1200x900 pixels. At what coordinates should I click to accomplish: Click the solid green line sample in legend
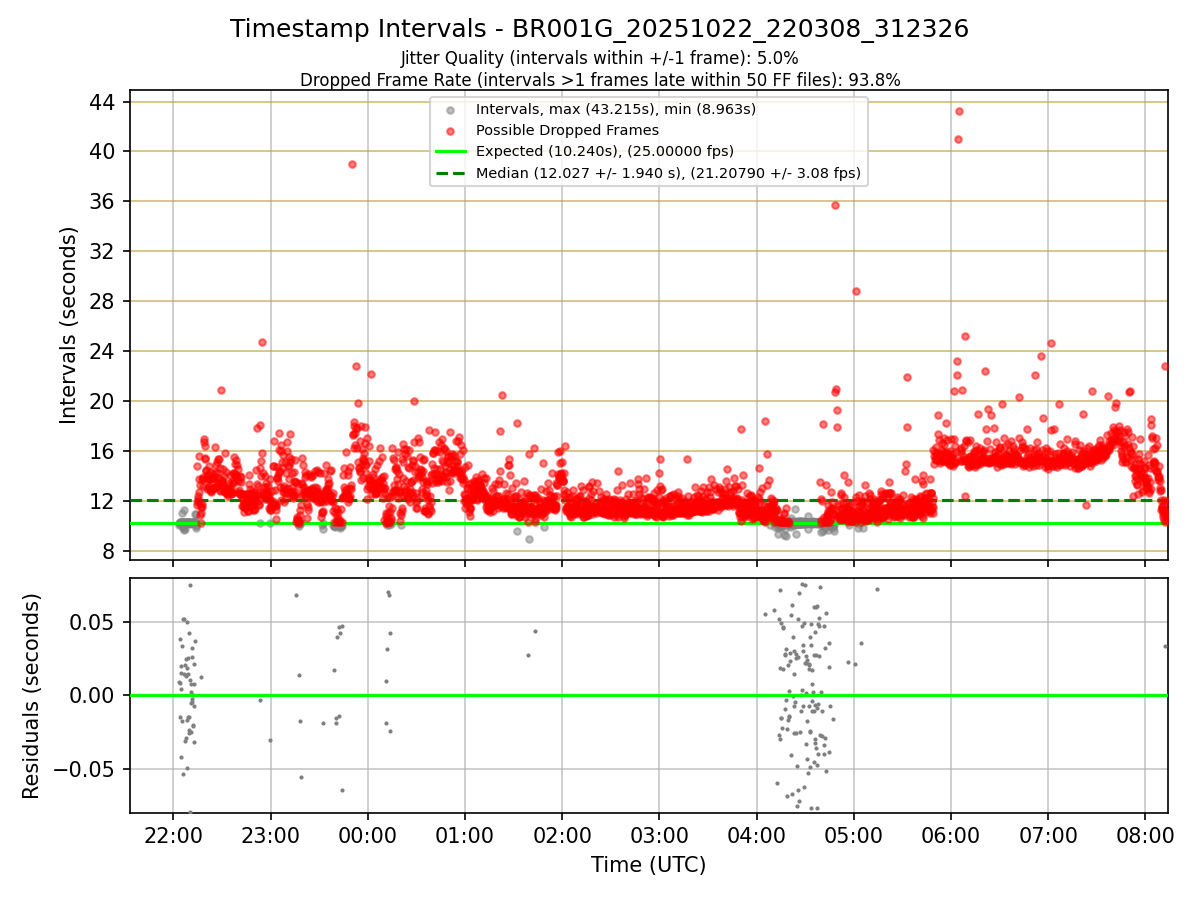[453, 152]
